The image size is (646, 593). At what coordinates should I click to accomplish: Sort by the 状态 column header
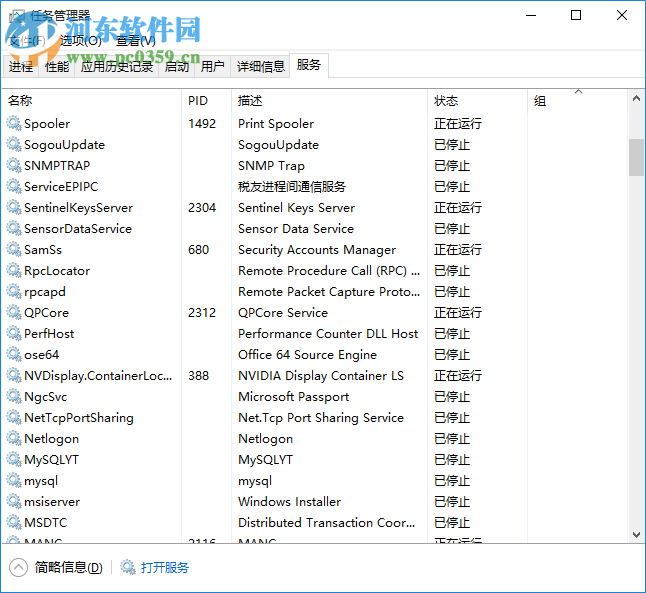click(477, 101)
